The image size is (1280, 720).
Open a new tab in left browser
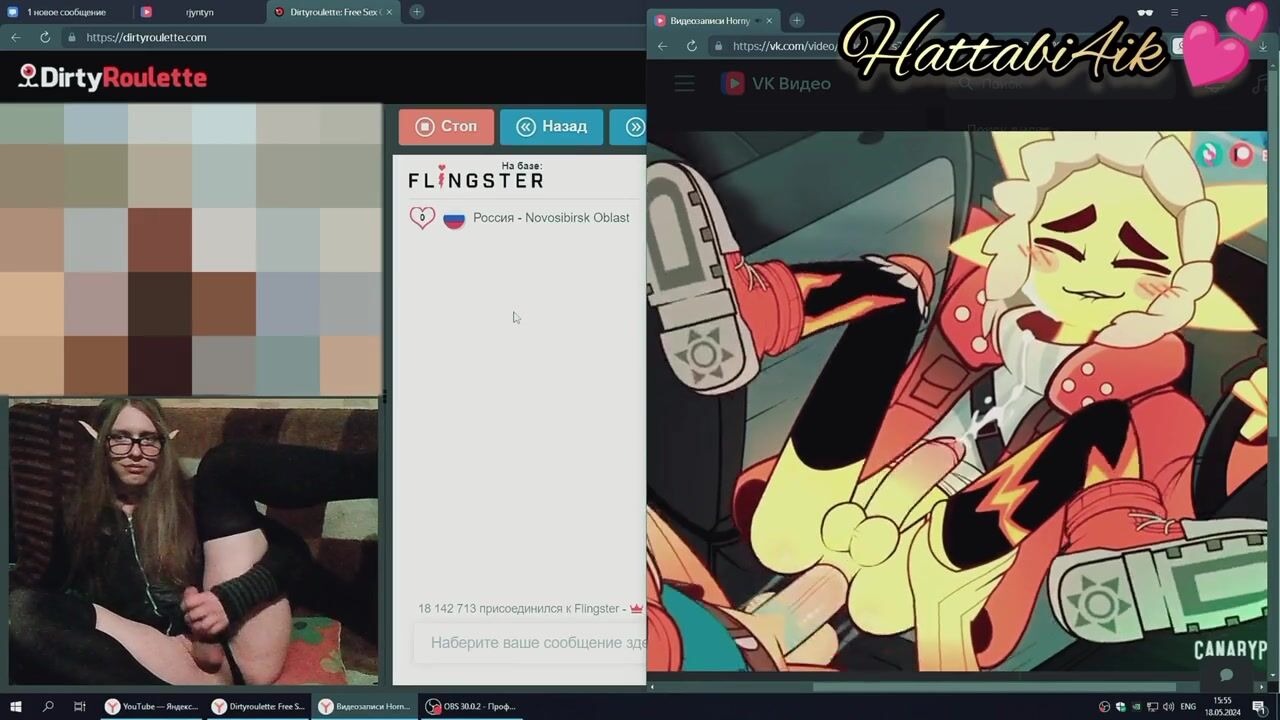click(416, 12)
